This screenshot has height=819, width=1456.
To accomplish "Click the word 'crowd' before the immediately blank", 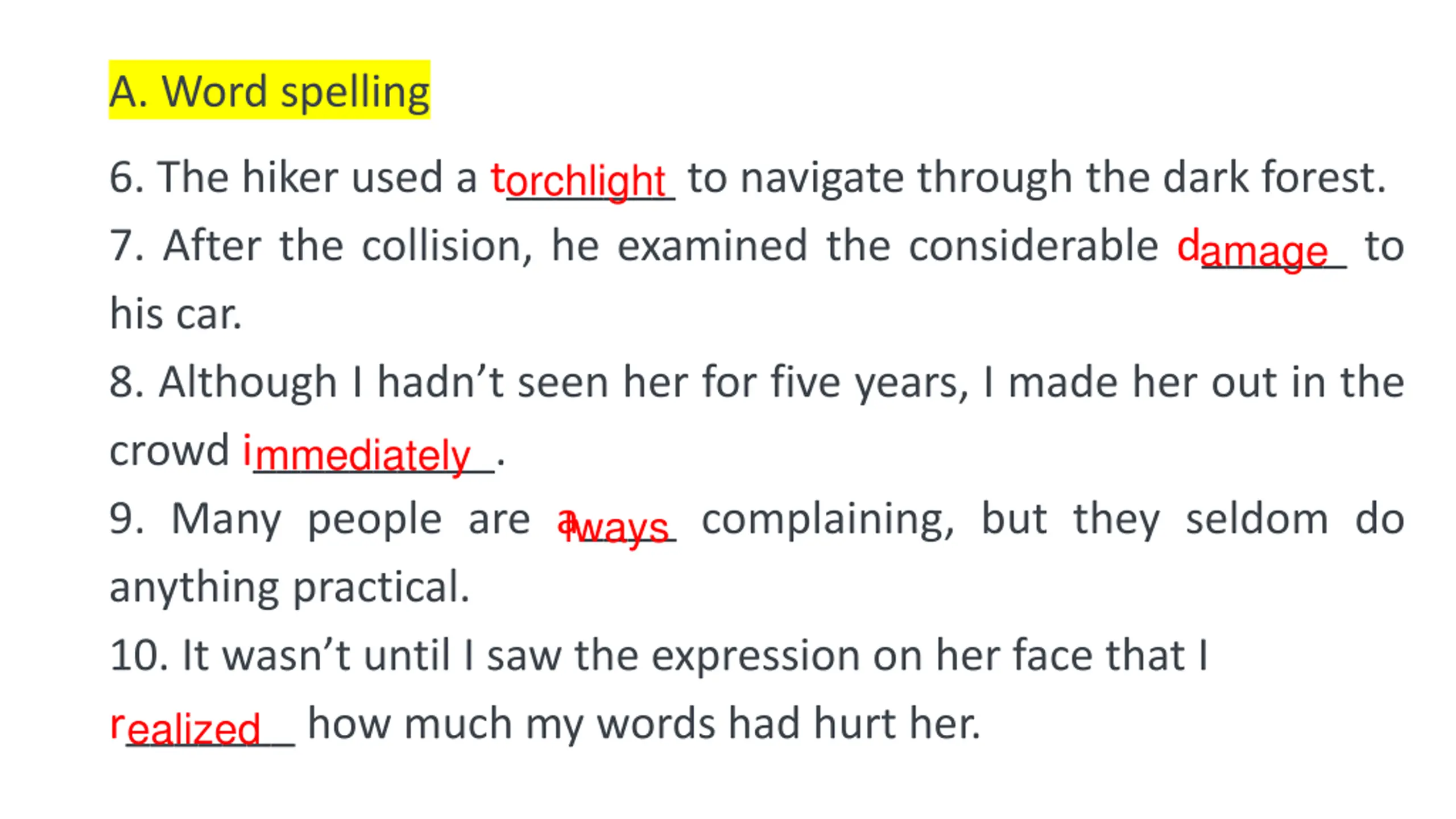I will 169,450.
